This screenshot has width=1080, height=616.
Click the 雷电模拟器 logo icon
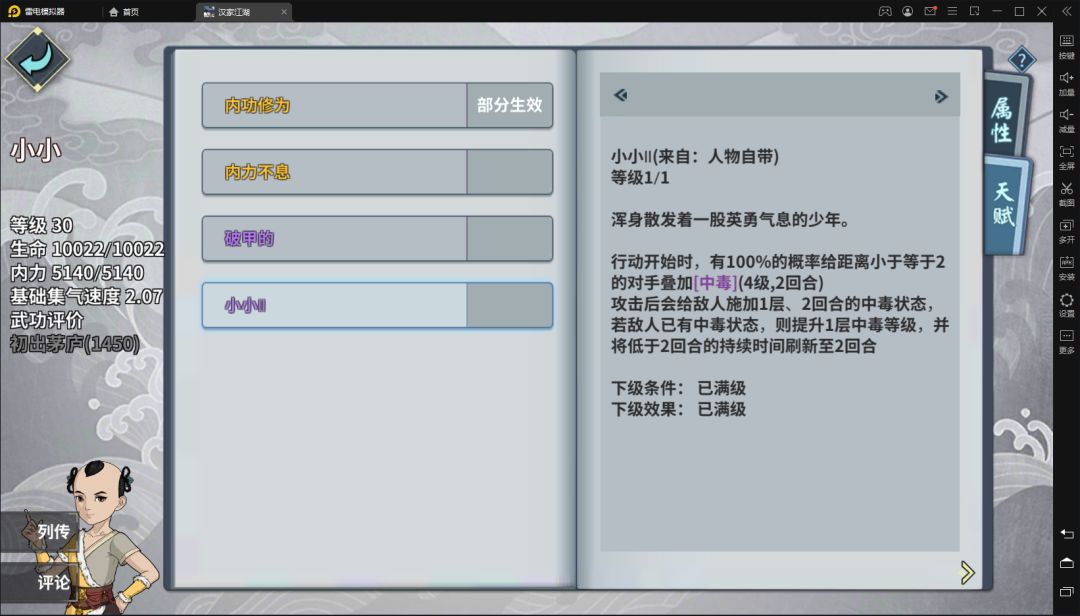point(14,12)
